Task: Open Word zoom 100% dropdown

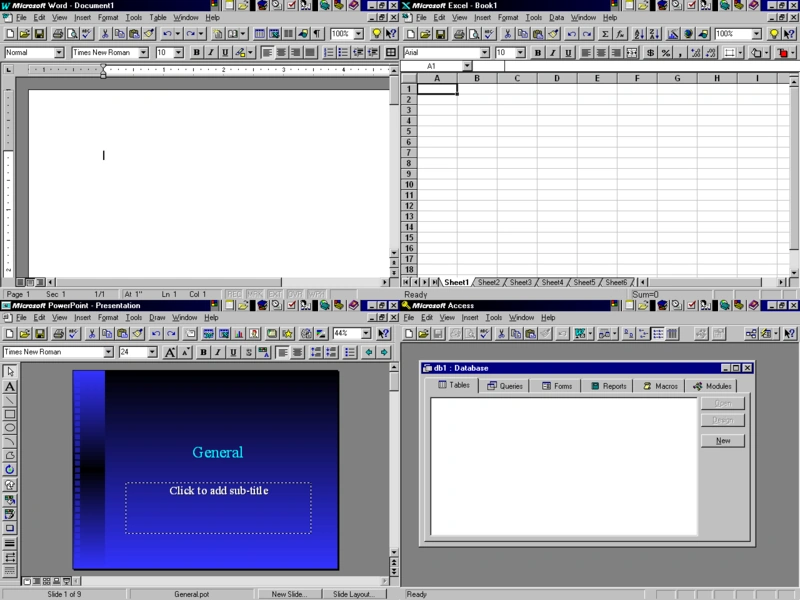Action: point(359,34)
